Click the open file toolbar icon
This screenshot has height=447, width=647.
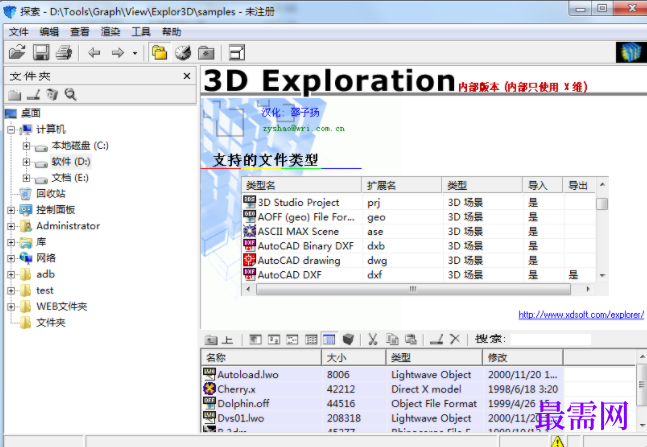pos(17,52)
